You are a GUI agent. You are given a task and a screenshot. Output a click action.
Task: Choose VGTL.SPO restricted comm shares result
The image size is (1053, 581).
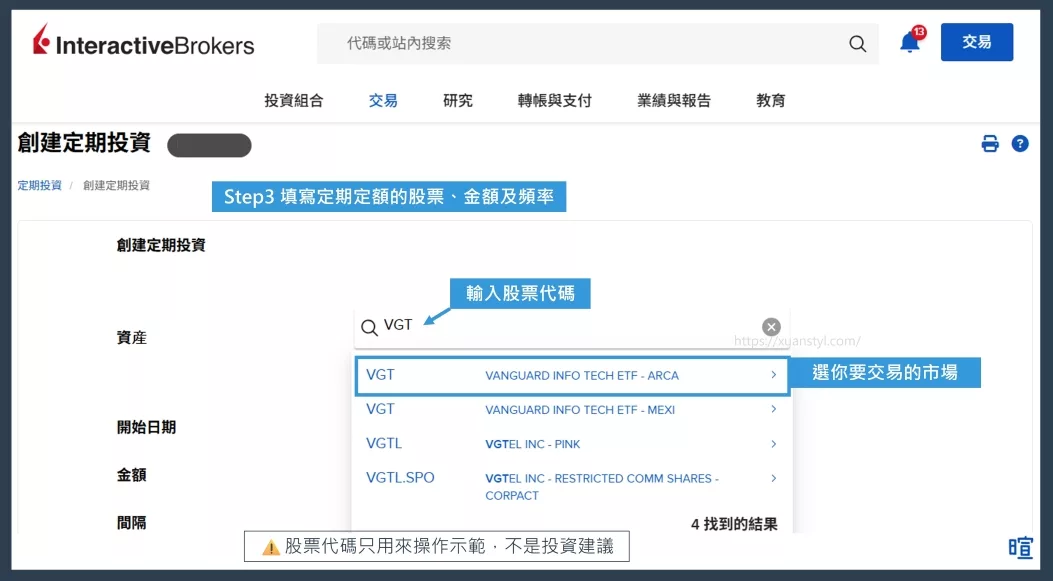571,486
